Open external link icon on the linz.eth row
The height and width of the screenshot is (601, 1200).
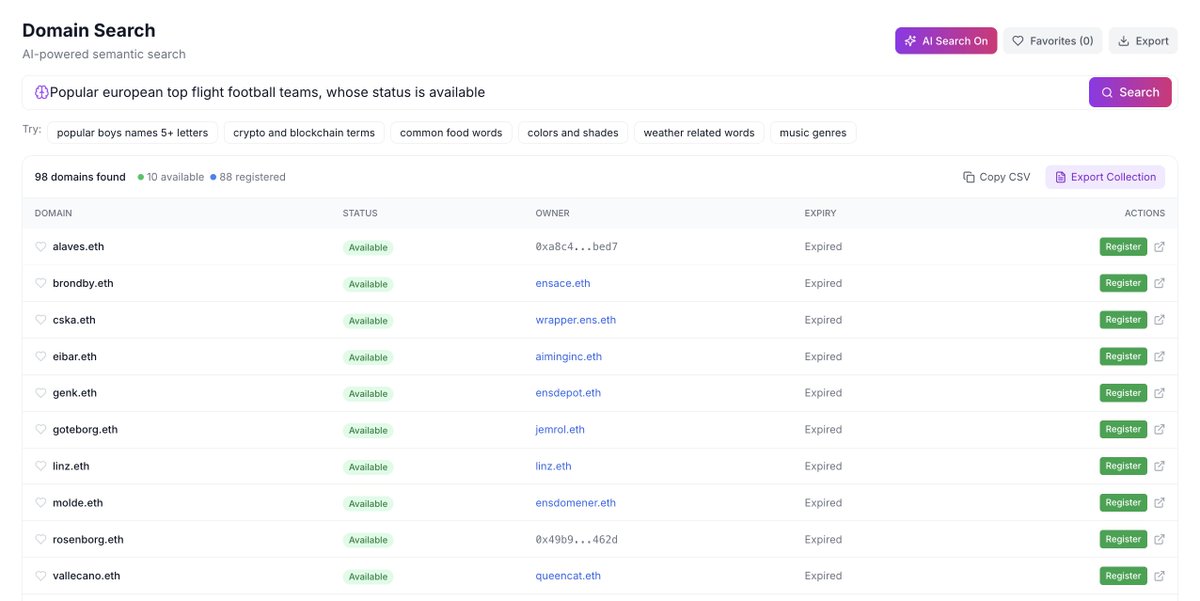(1158, 465)
